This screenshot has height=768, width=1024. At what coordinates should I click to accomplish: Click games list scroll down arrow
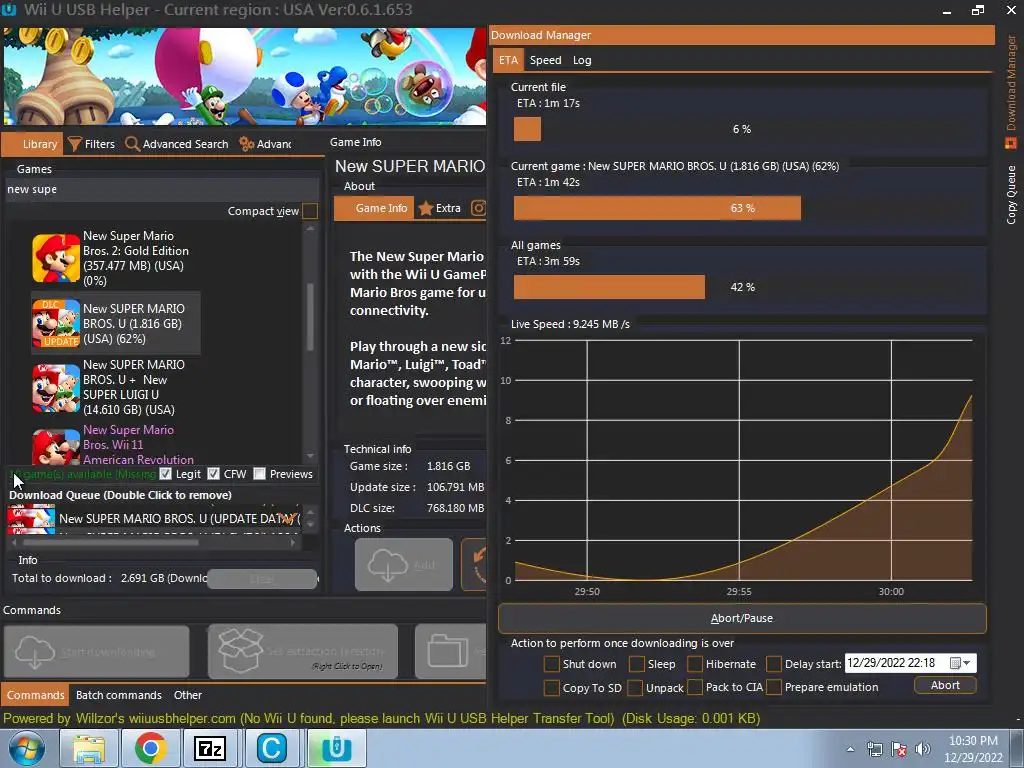(x=310, y=456)
